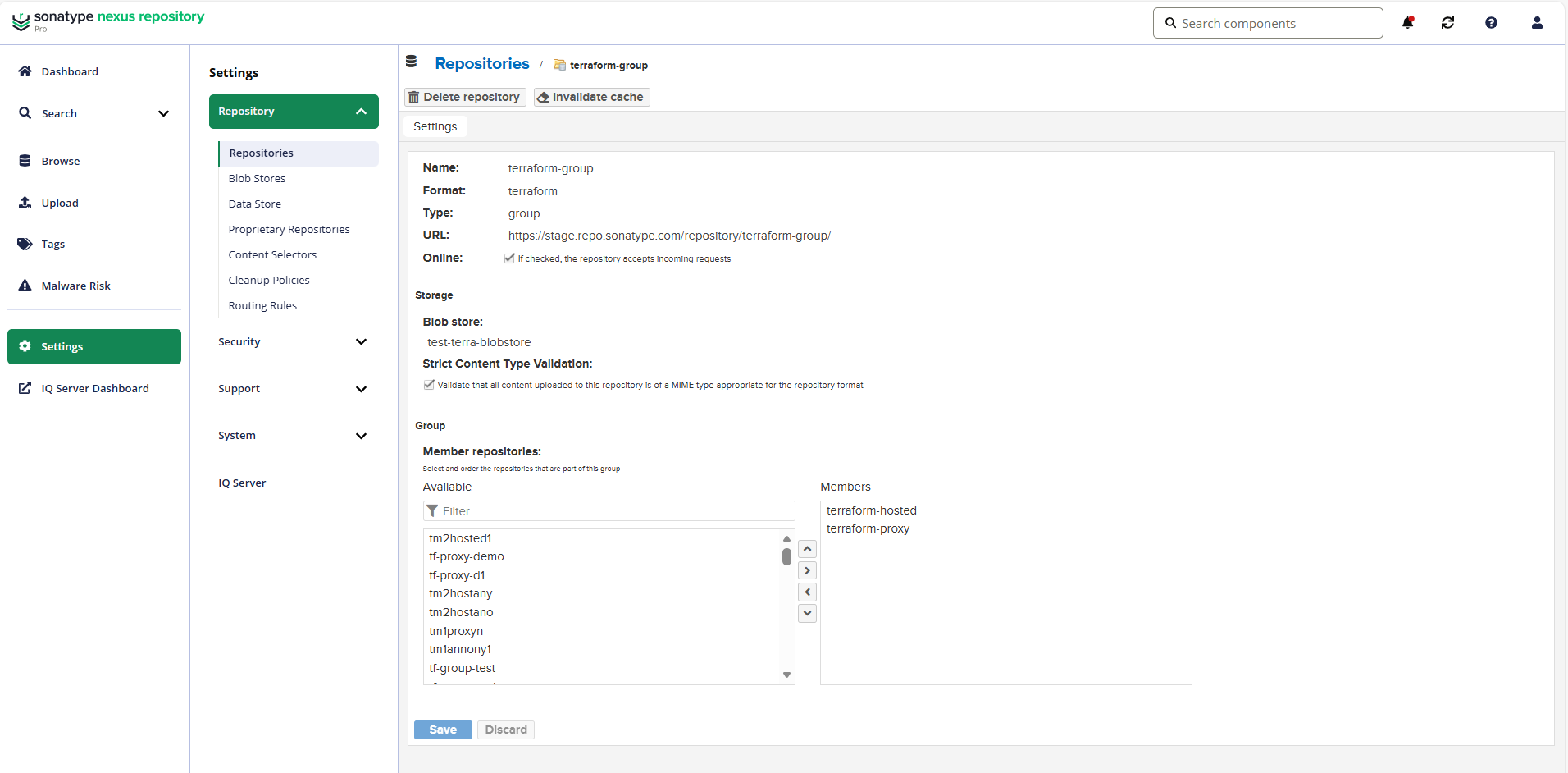
Task: Move selected member up with up arrow
Action: [808, 549]
